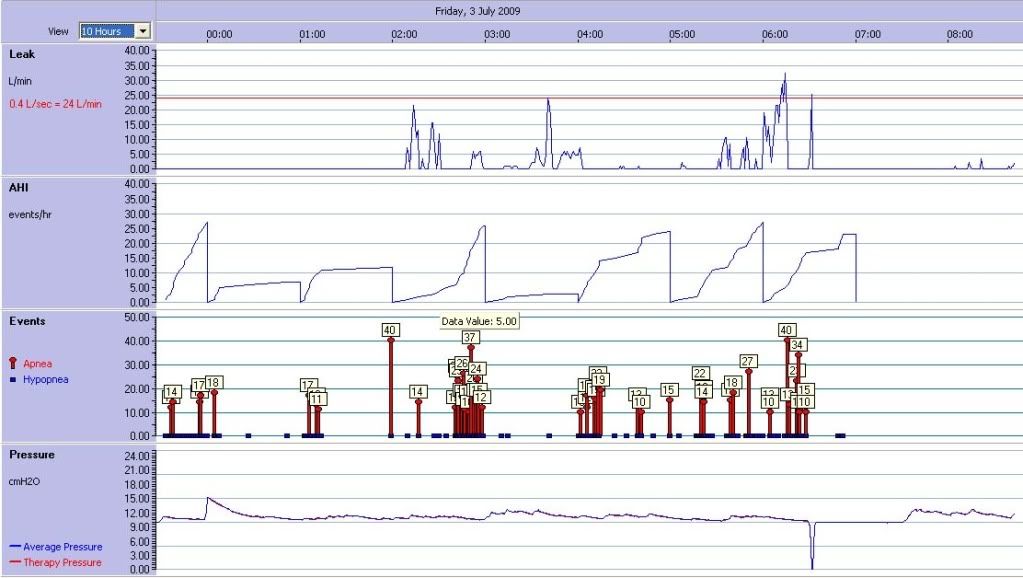
Task: Click the red Apnea legend icon
Action: click(14, 364)
